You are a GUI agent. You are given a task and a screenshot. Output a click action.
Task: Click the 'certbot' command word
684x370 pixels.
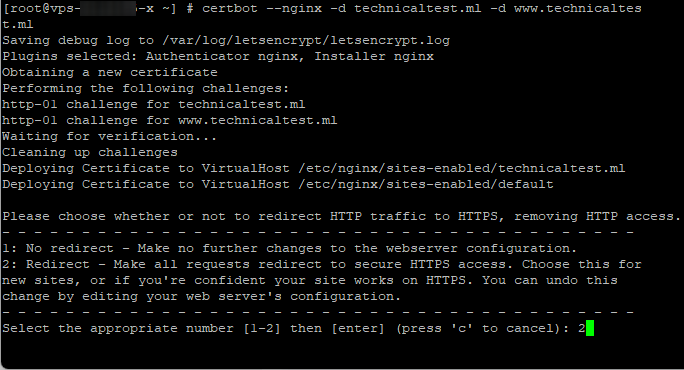pos(230,8)
